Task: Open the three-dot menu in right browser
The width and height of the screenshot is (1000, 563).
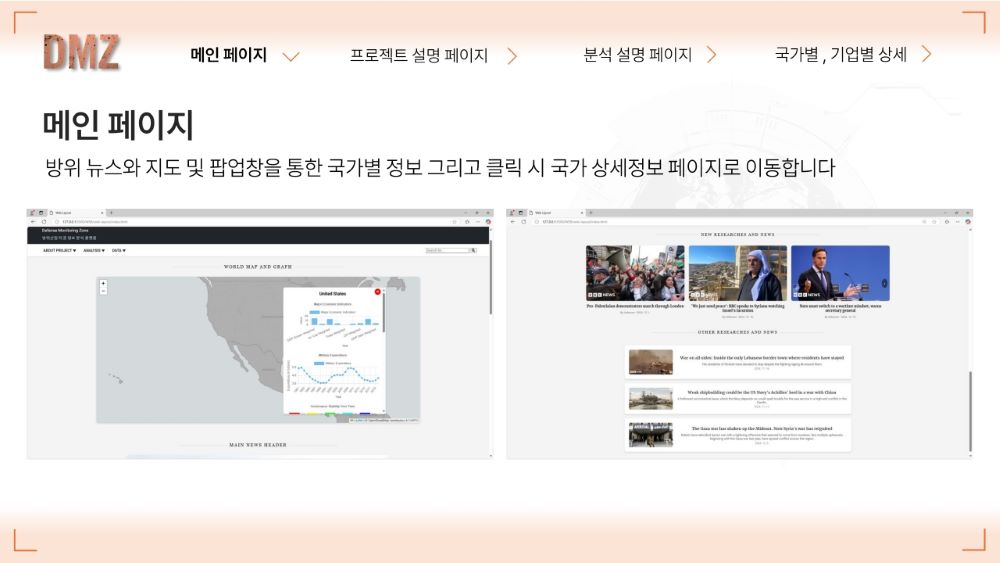Action: pos(957,221)
